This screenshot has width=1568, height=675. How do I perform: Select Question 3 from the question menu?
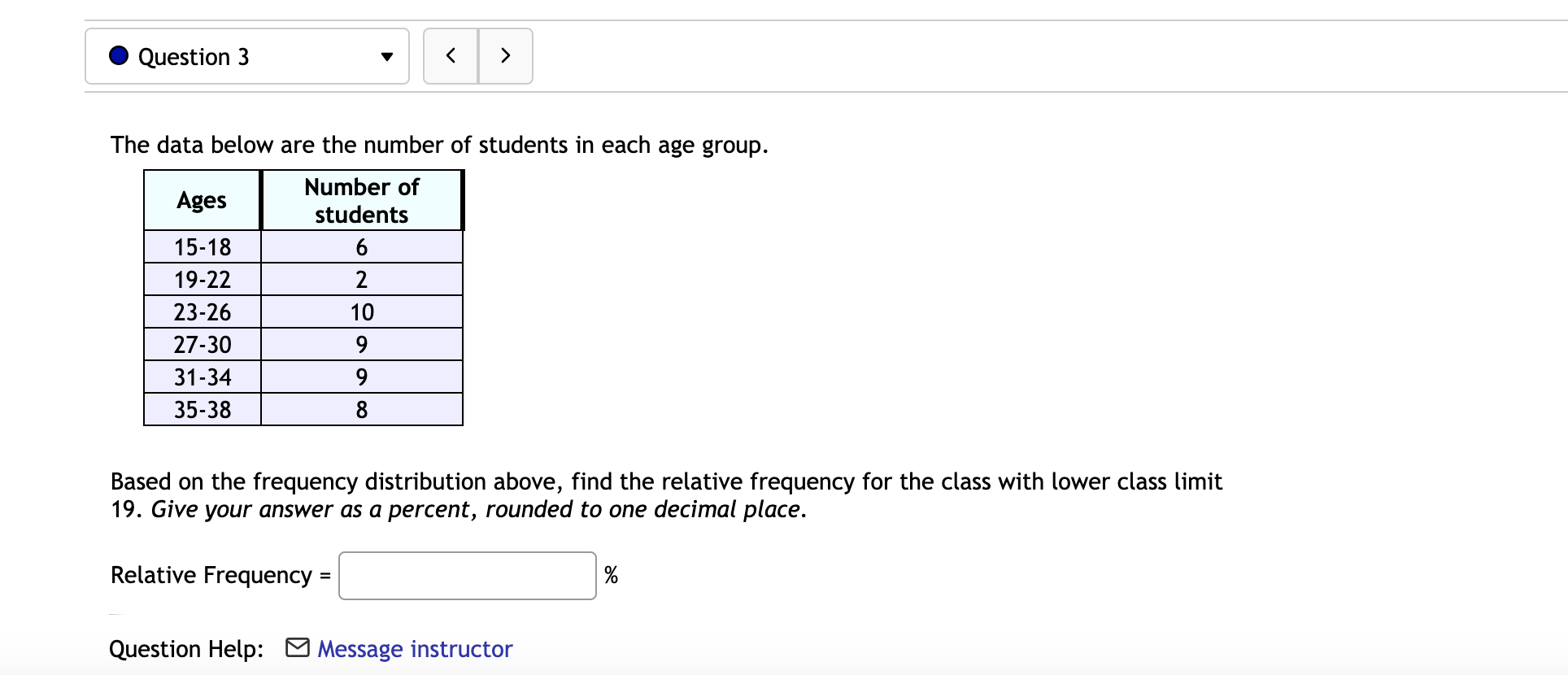coord(246,56)
